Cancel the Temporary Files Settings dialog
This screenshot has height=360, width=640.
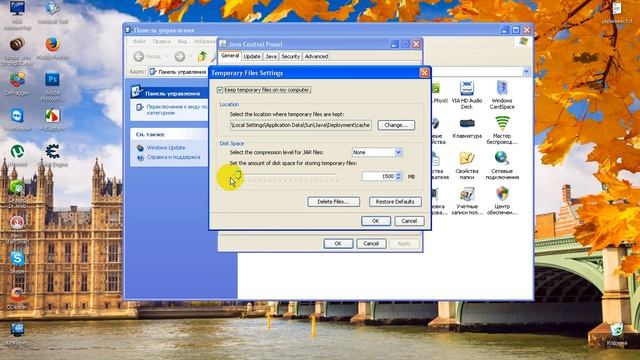[409, 221]
